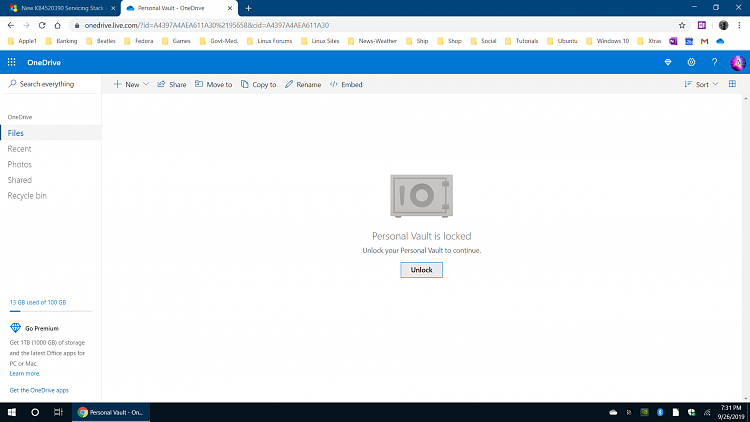This screenshot has width=750, height=422.
Task: Click Rename in the command bar
Action: tap(303, 84)
